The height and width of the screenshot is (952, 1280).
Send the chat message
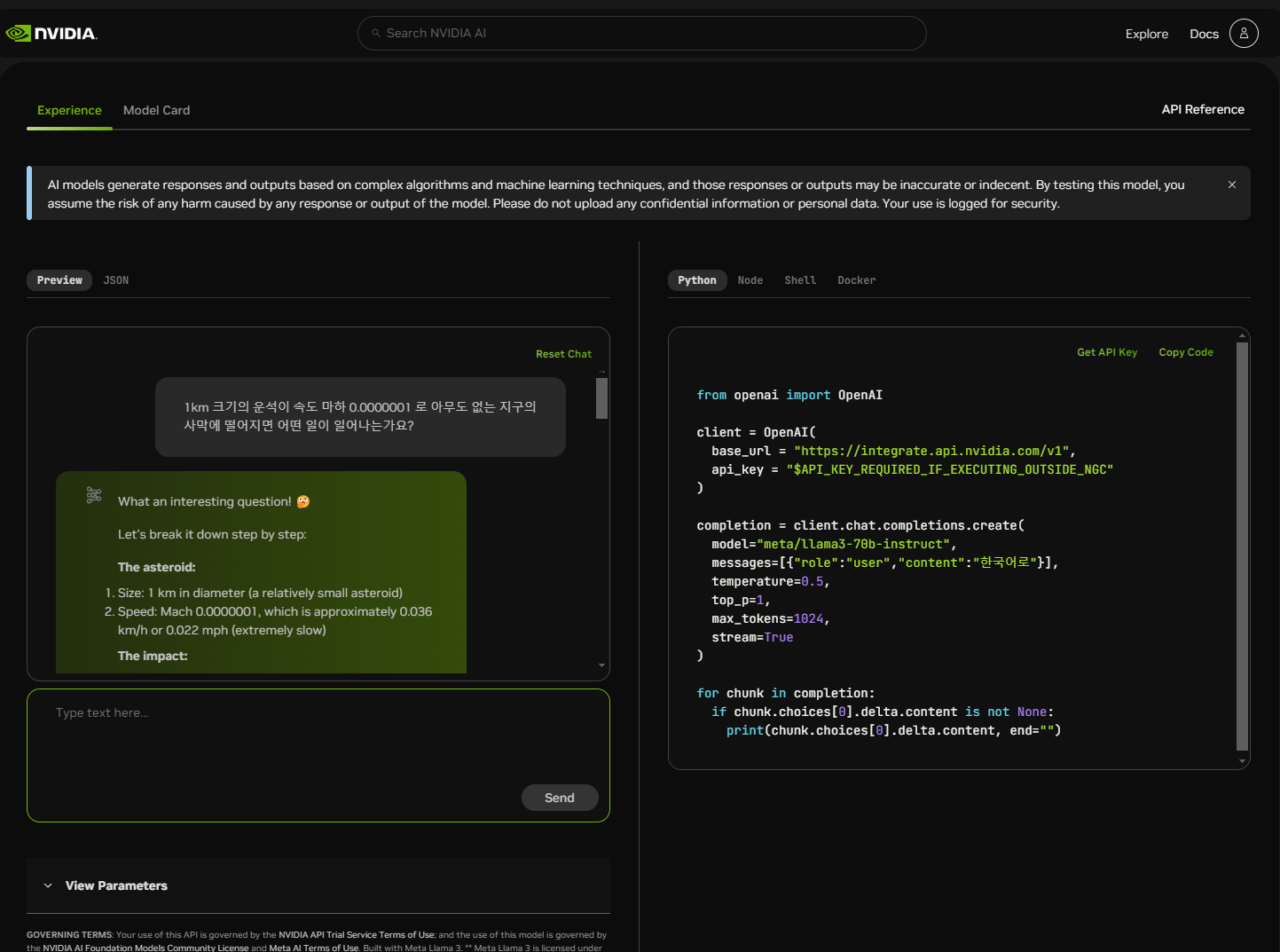[560, 798]
